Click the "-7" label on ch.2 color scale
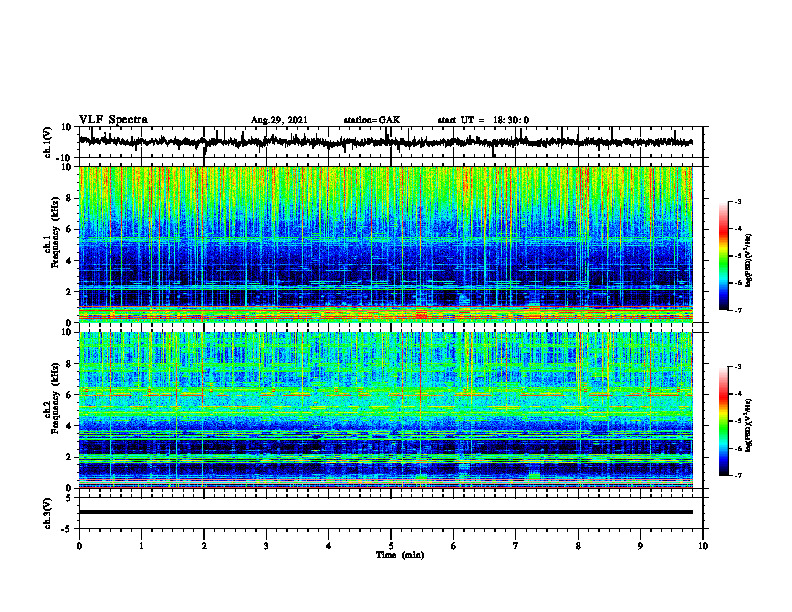 [x=737, y=475]
